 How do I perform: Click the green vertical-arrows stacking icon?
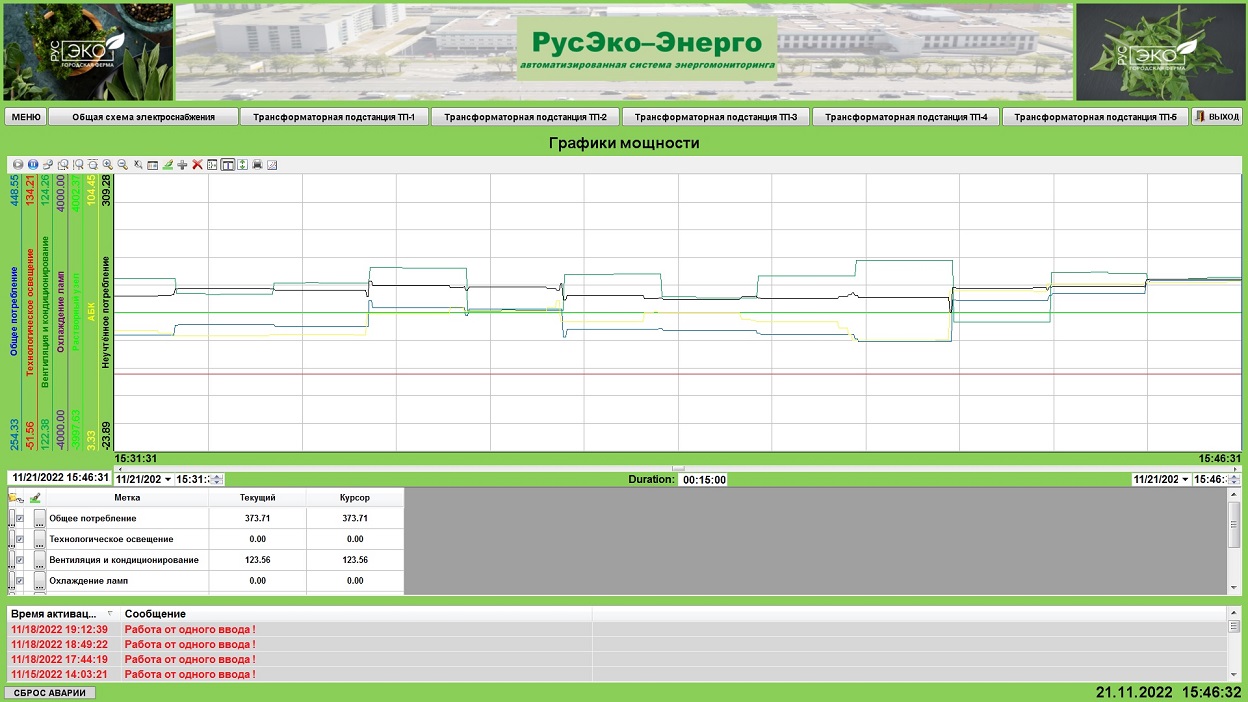click(242, 165)
